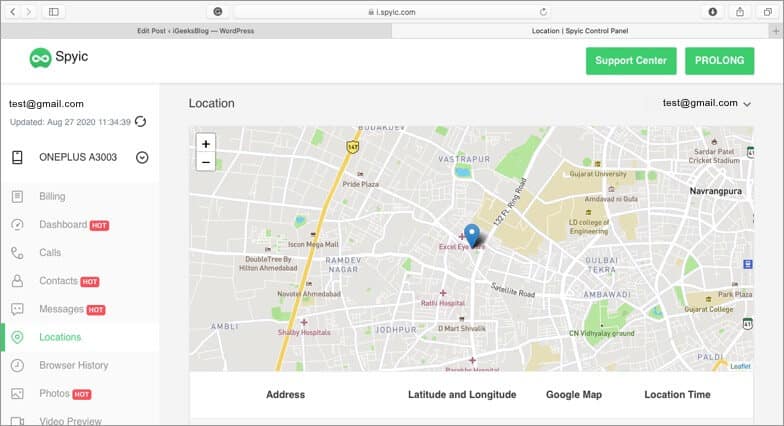784x426 pixels.
Task: Open the Safari share icon
Action: 740,12
